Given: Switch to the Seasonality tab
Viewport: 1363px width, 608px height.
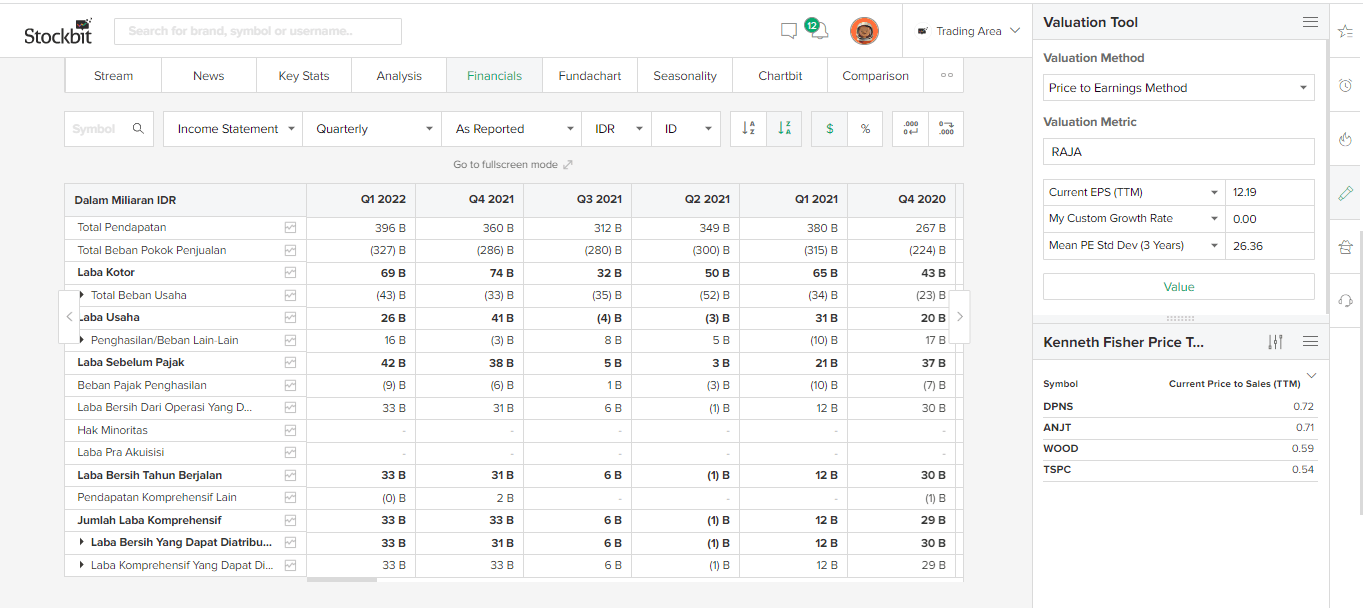Looking at the screenshot, I should 685,76.
